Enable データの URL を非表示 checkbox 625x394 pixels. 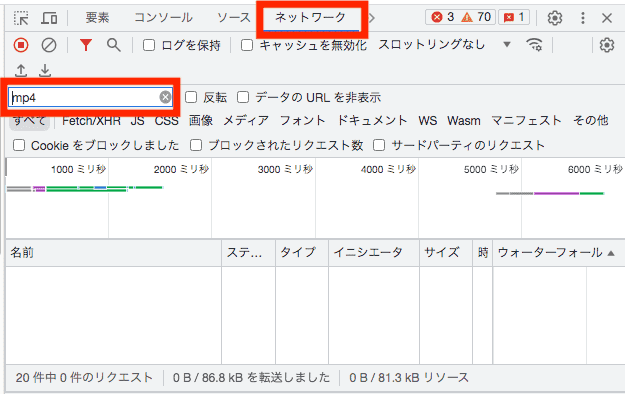click(243, 97)
